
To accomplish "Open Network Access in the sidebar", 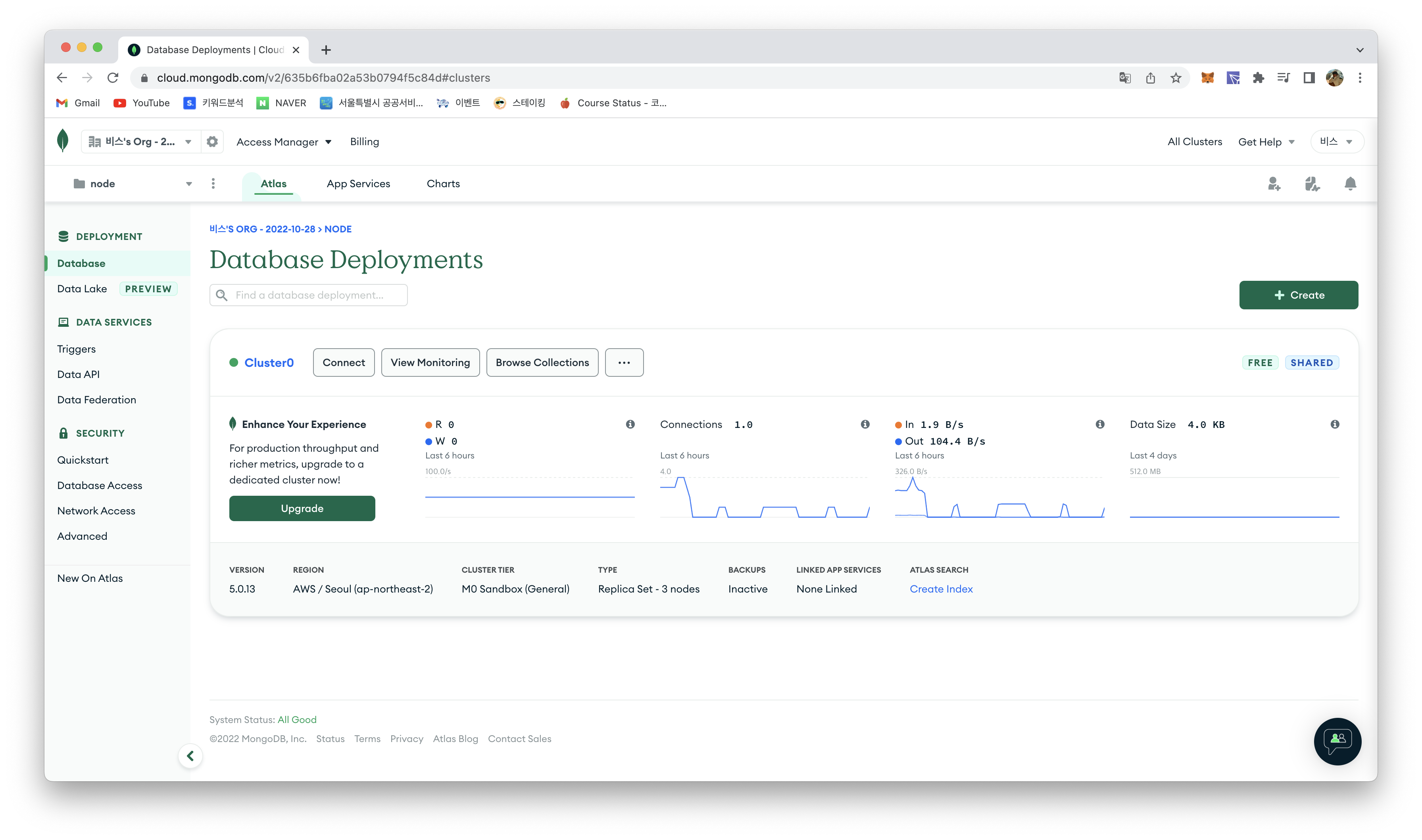I will point(96,510).
